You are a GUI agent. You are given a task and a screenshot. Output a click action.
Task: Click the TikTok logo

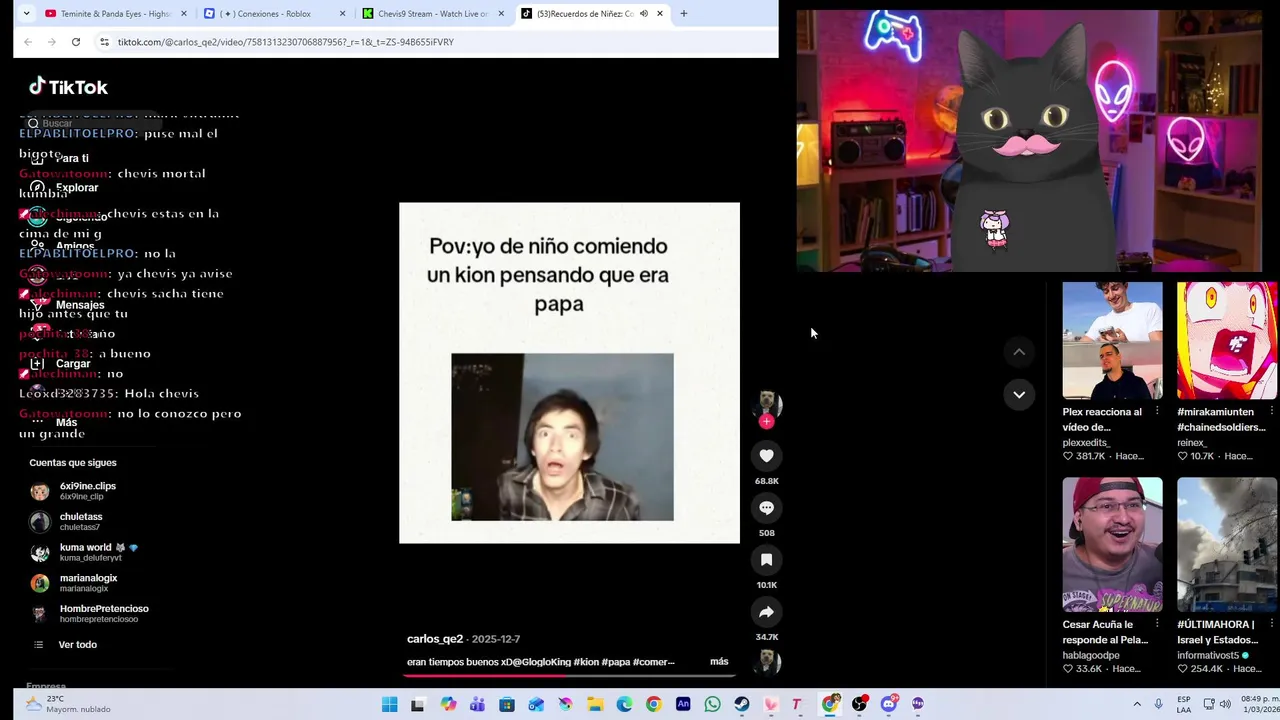tap(68, 87)
